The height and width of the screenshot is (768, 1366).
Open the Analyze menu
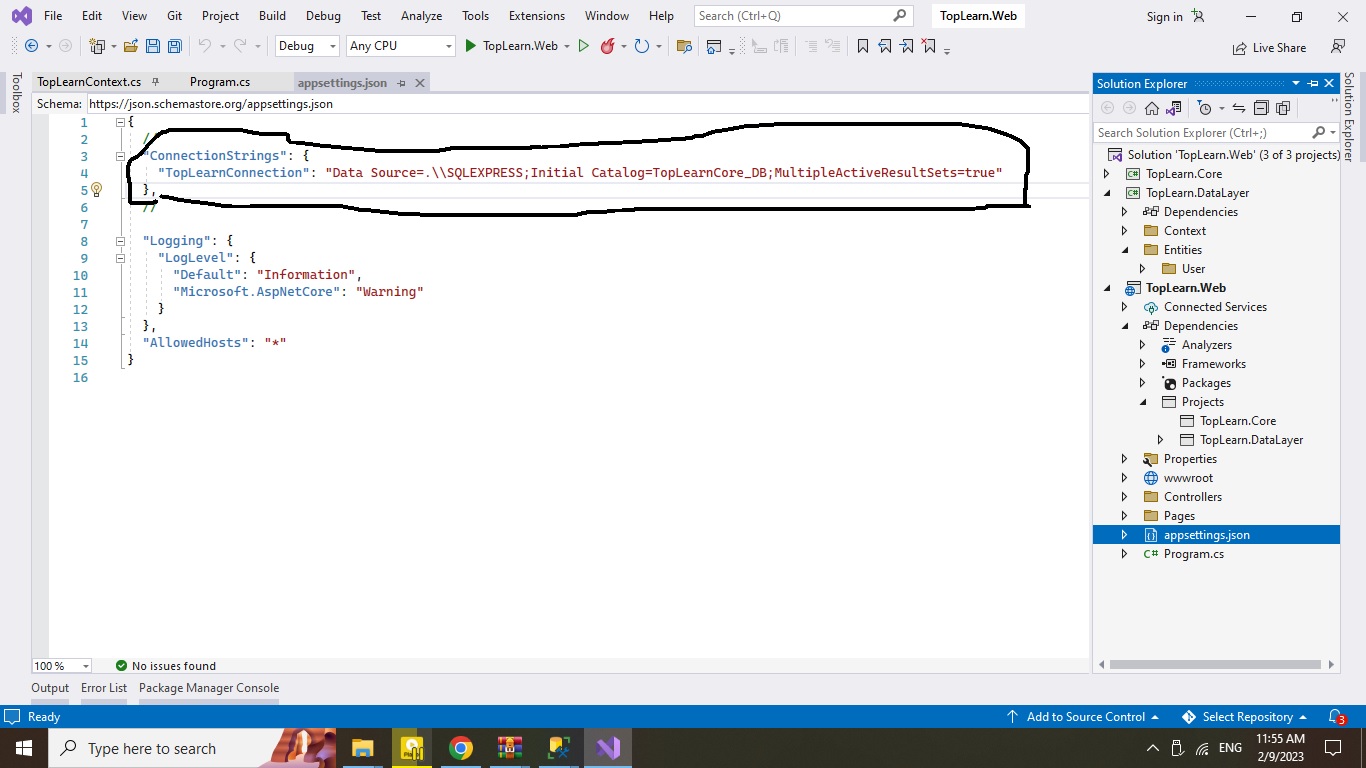pos(421,16)
